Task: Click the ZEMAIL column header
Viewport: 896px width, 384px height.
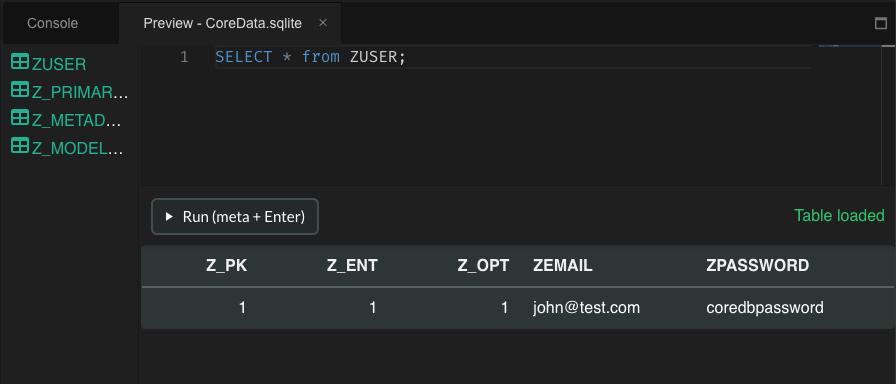Action: pyautogui.click(x=562, y=265)
